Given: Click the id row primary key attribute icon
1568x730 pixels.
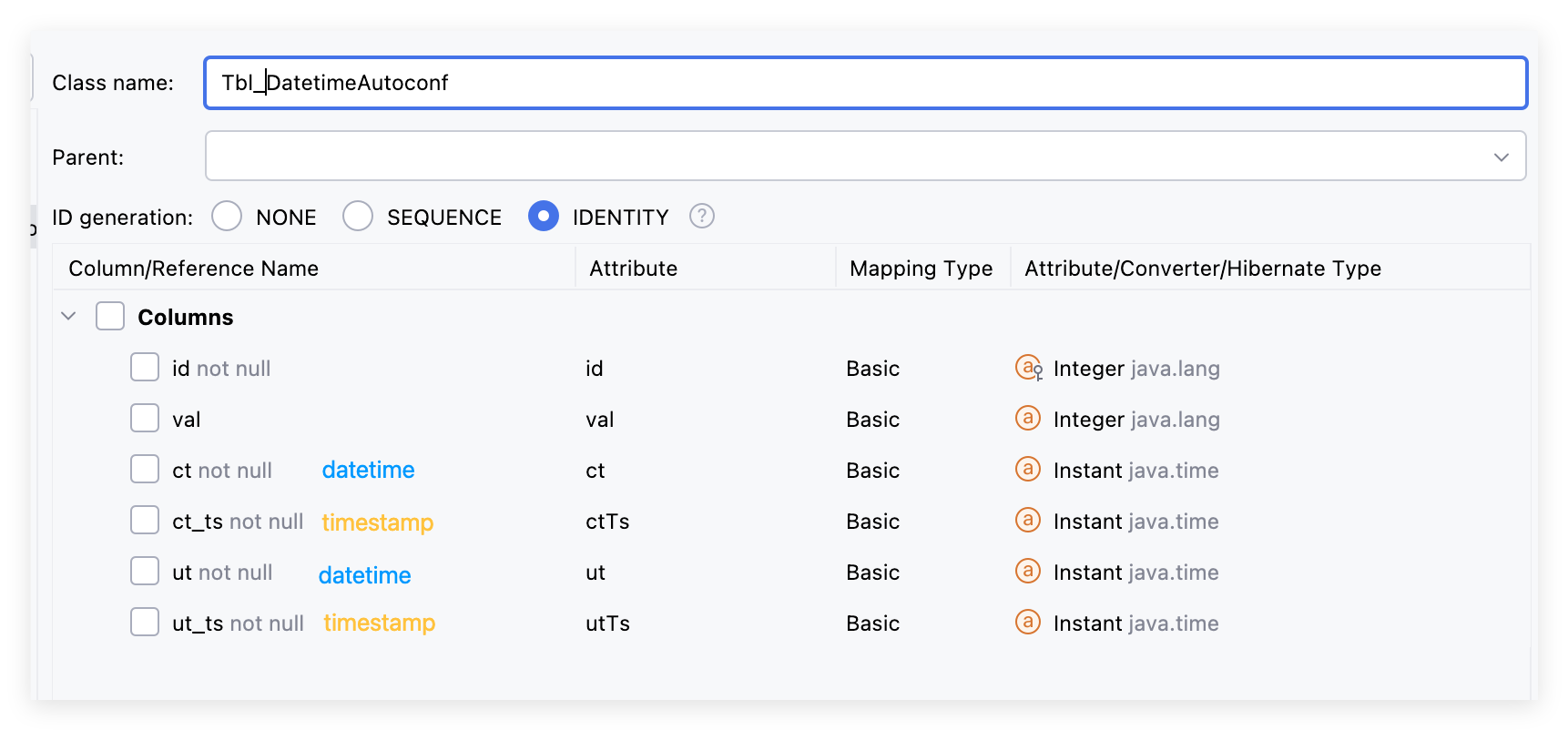Looking at the screenshot, I should click(x=1028, y=368).
